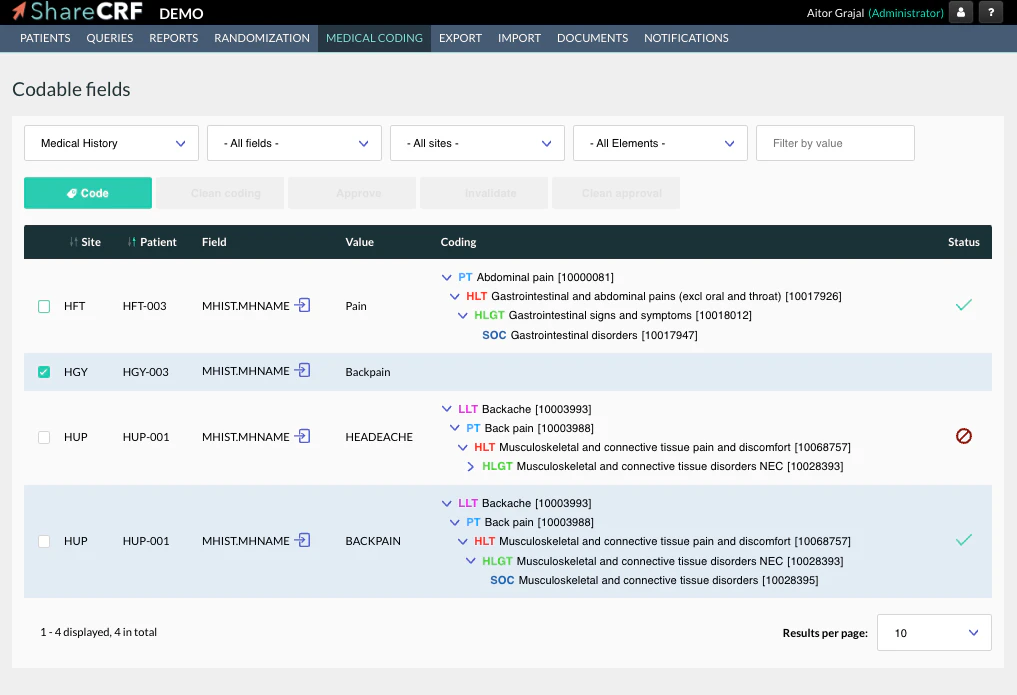Image resolution: width=1017 pixels, height=695 pixels.
Task: Click the 'Filter by value' input field
Action: point(835,143)
